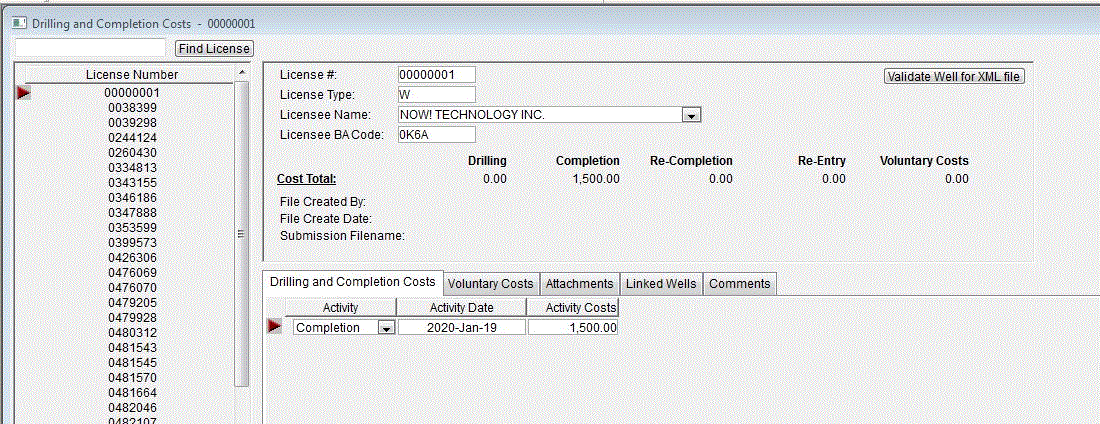
Task: Switch to the Voluntary Costs tab
Action: click(490, 284)
